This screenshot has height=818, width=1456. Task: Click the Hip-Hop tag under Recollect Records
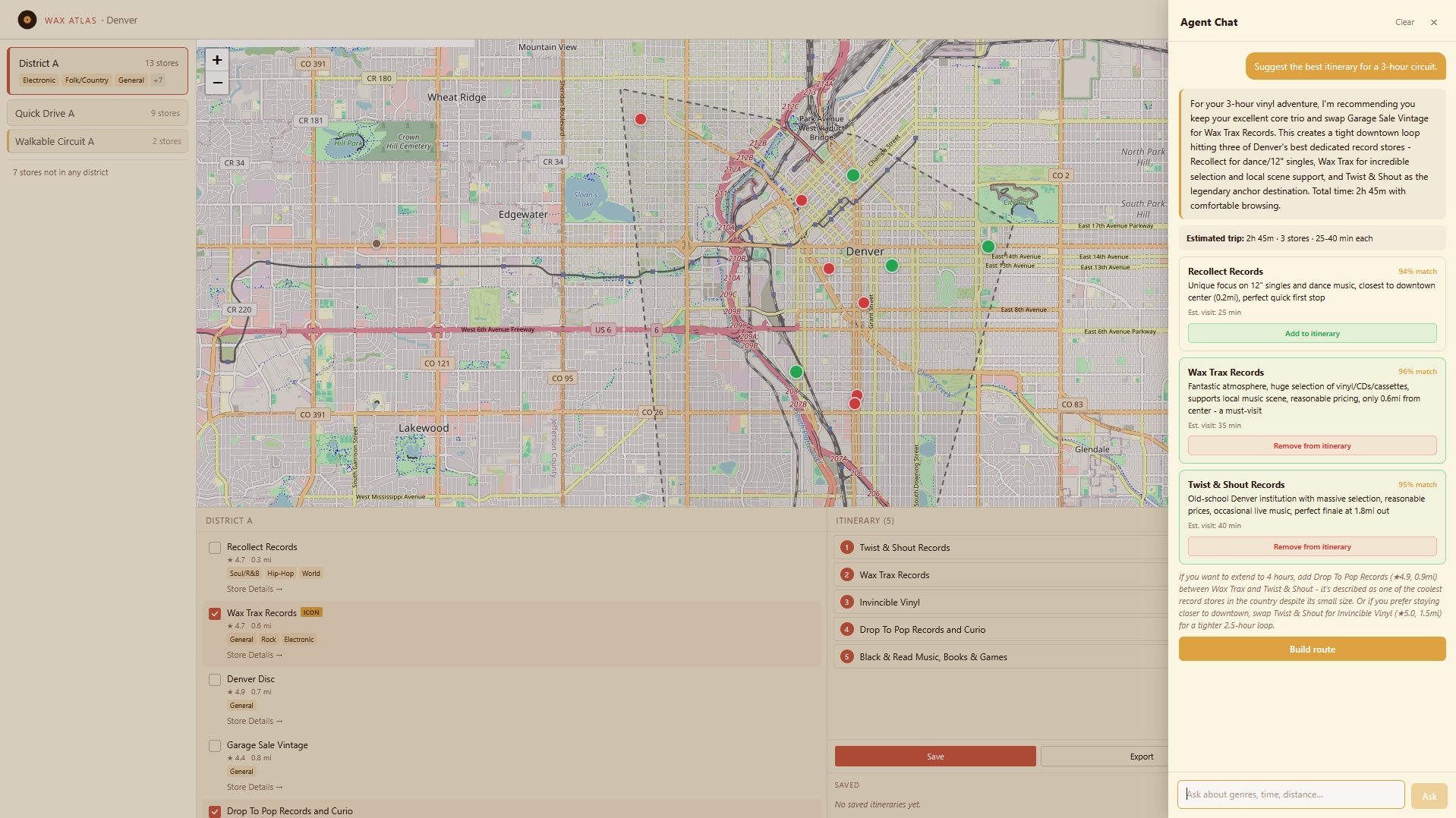(x=280, y=574)
